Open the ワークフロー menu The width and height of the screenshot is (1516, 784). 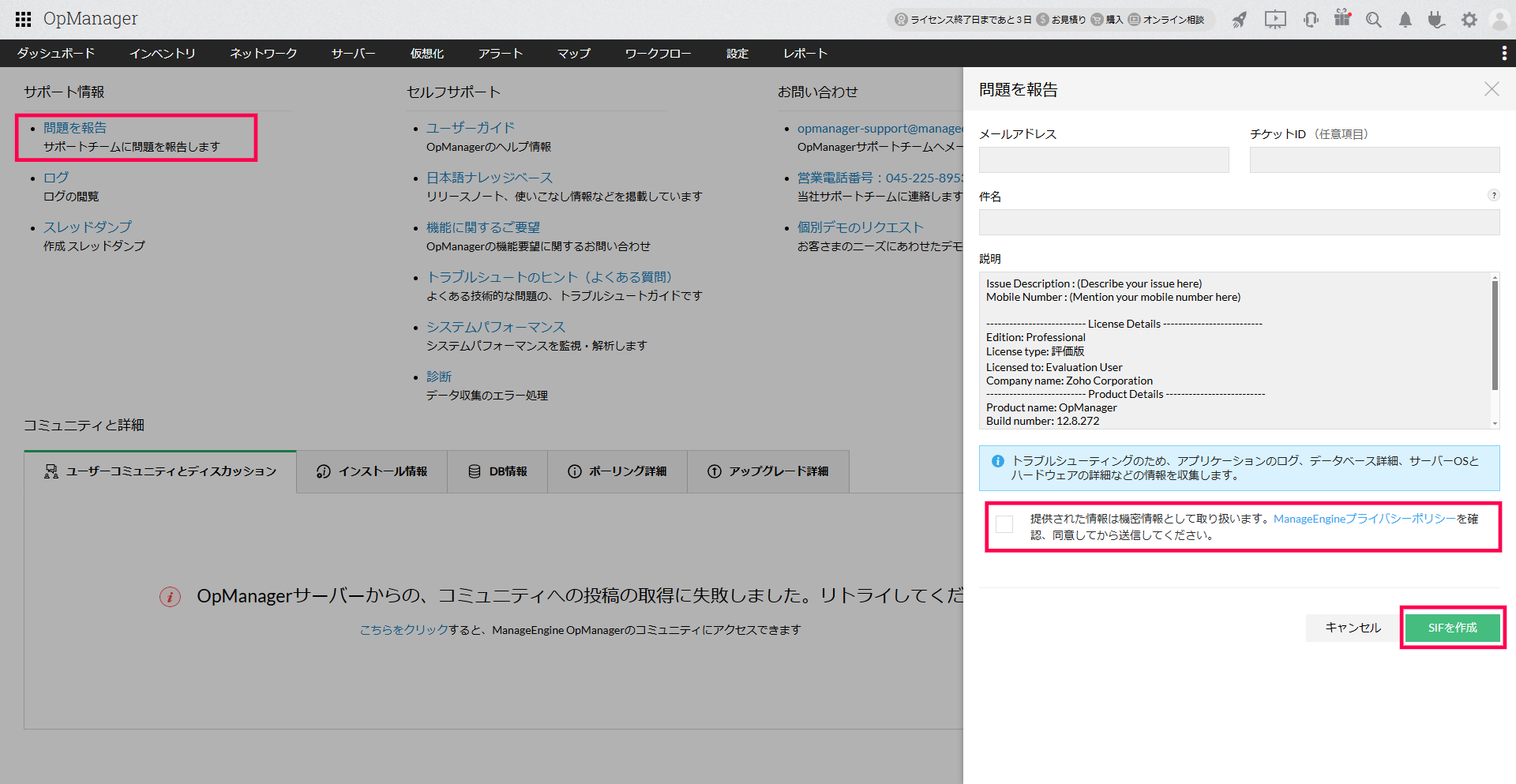[x=658, y=53]
